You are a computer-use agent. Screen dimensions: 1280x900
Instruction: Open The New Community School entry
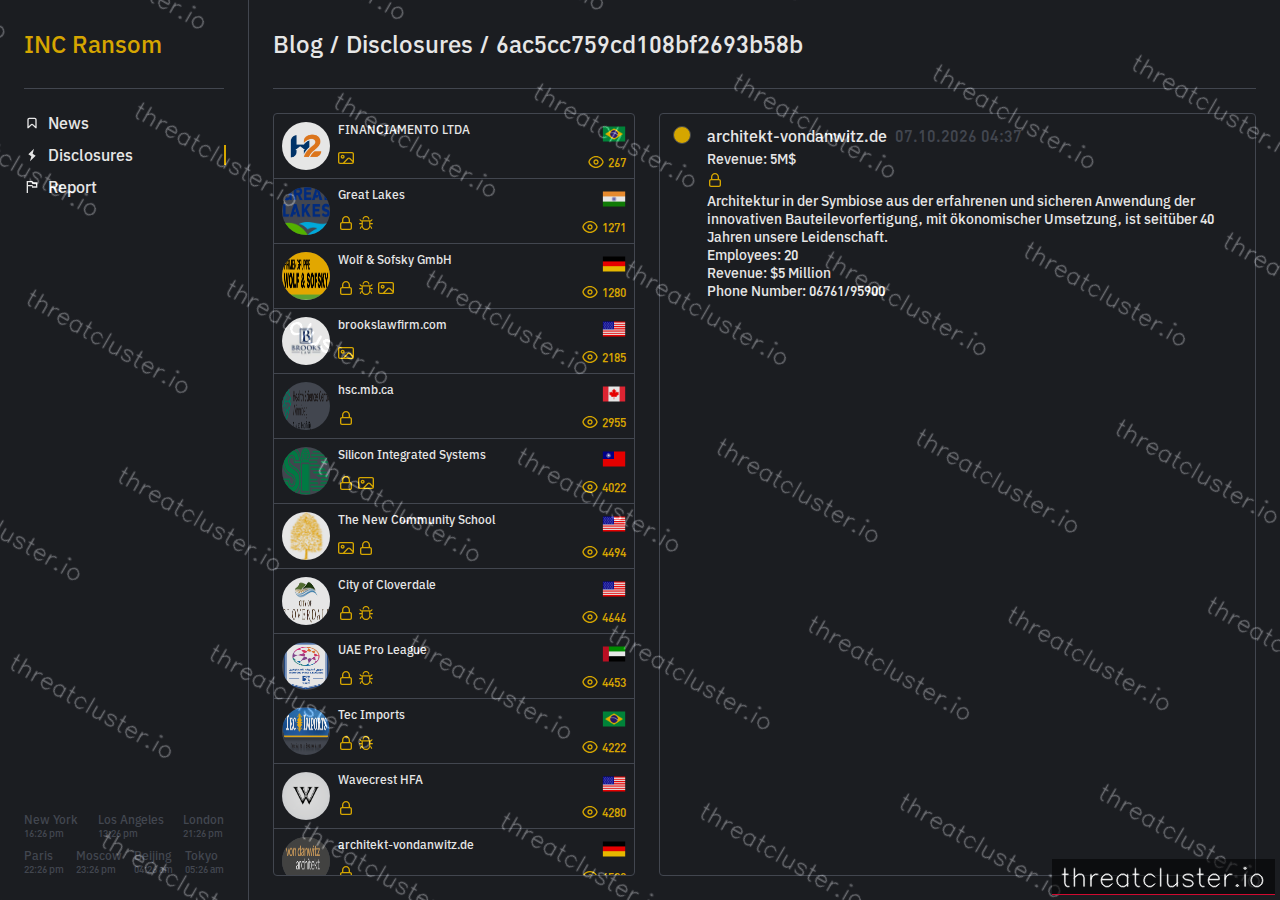(454, 536)
